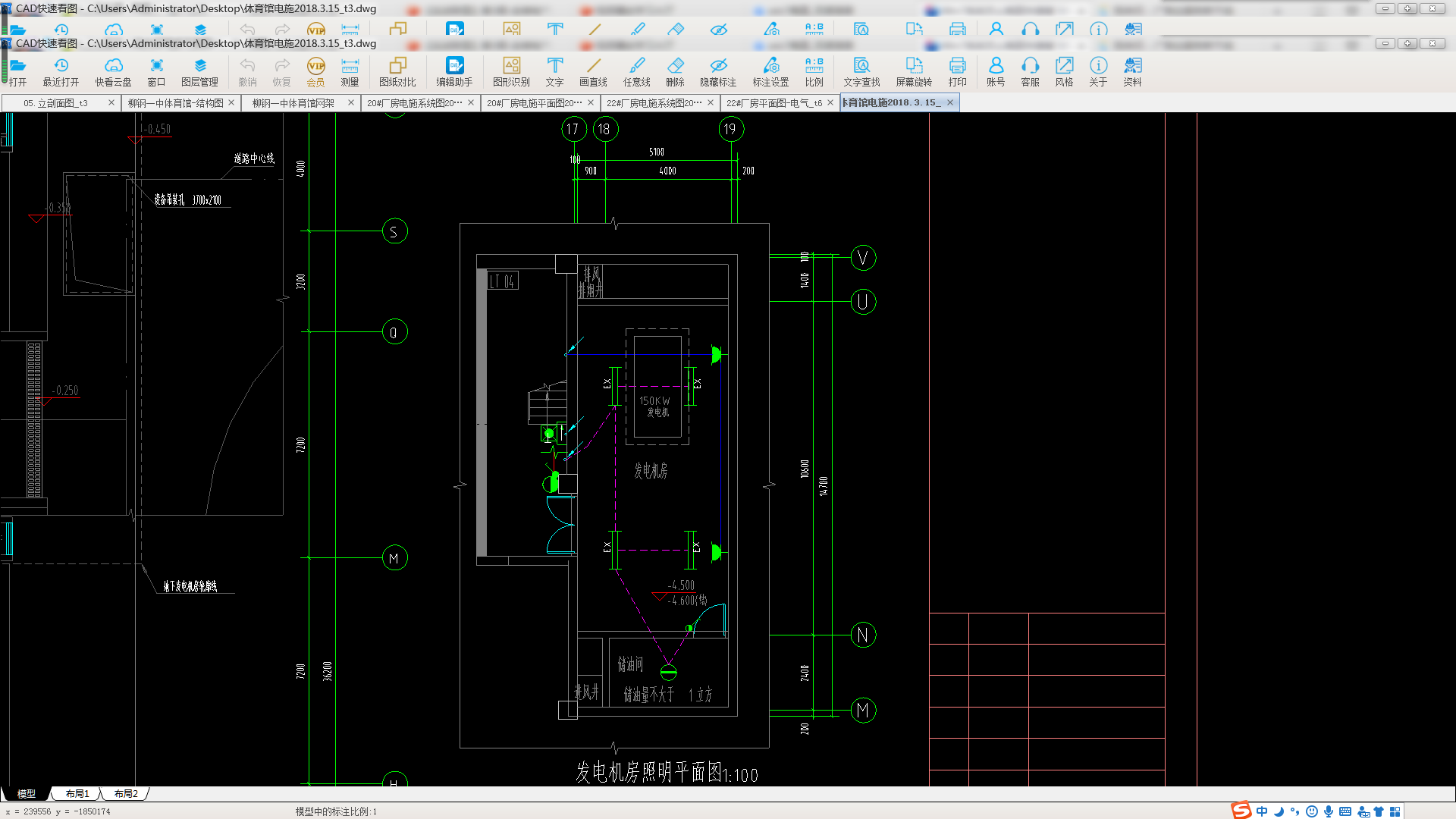Toggle 隐藏标注 hide annotations
This screenshot has height=819, width=1456.
(718, 72)
